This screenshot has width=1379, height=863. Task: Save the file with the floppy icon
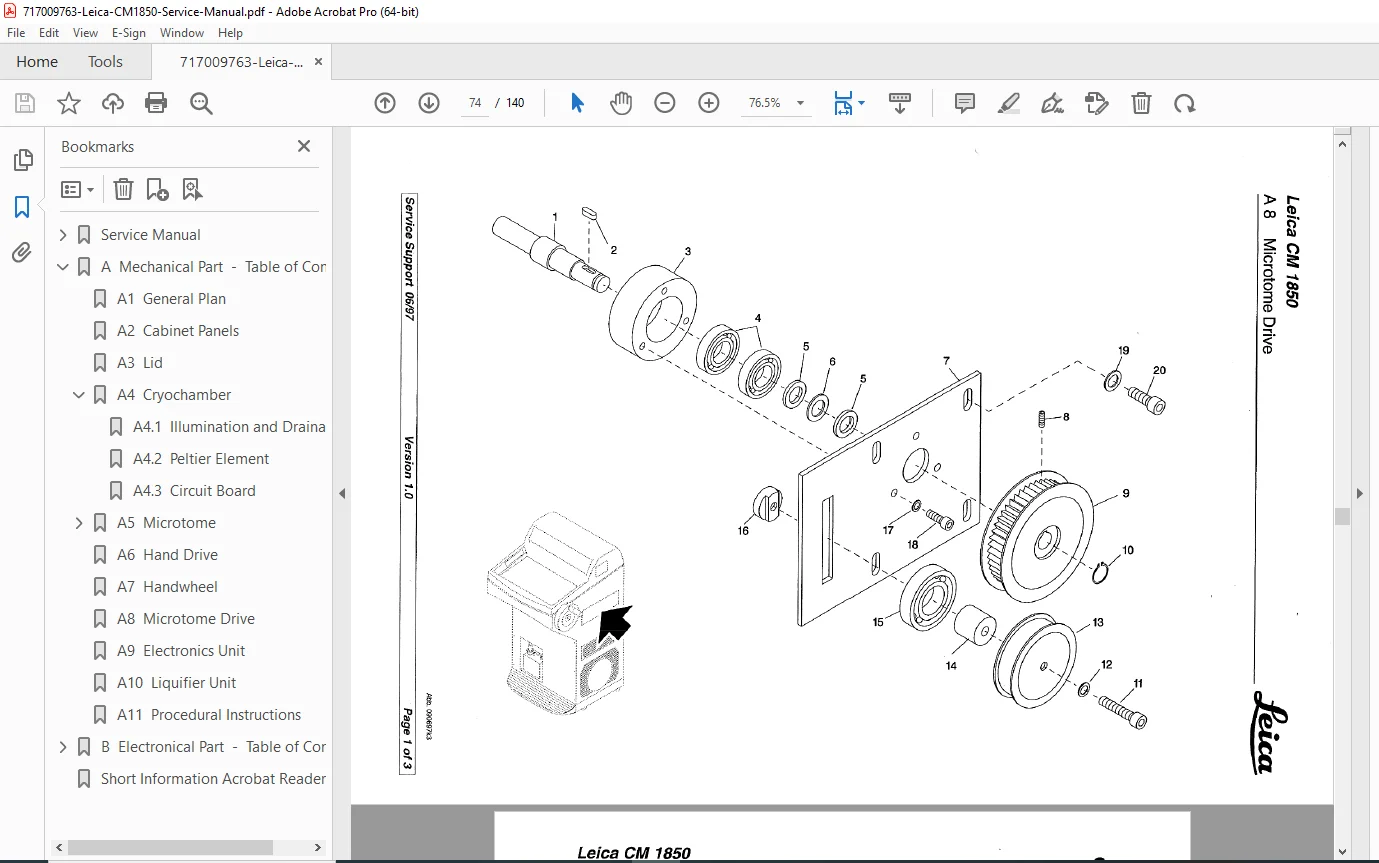25,103
